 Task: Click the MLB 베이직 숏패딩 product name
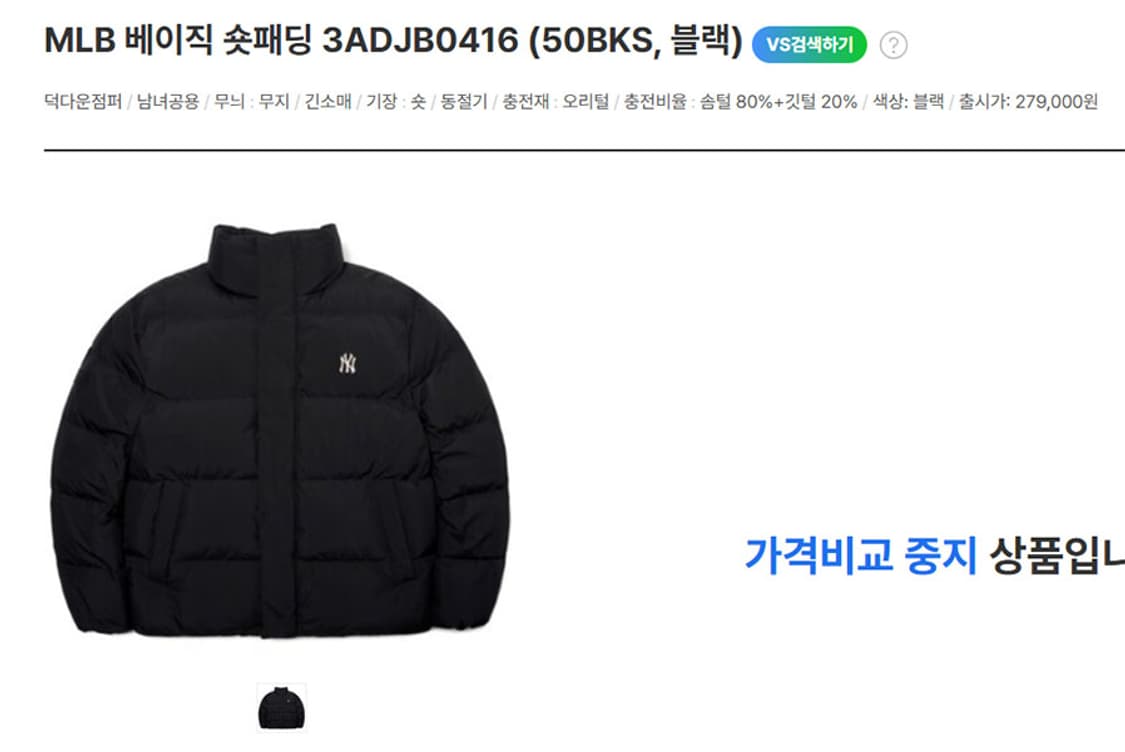tap(178, 40)
